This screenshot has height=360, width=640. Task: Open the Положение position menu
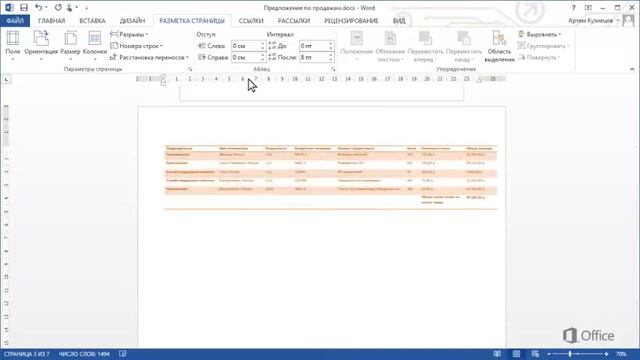(357, 46)
